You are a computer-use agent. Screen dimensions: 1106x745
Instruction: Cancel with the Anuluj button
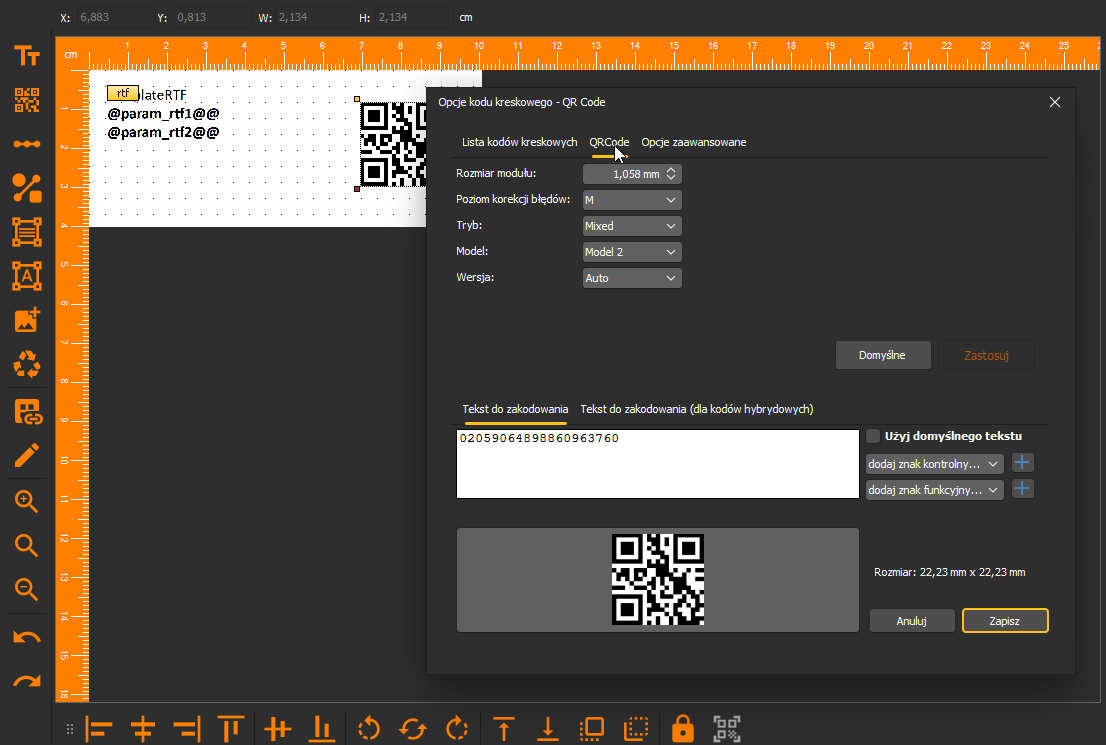pos(911,621)
